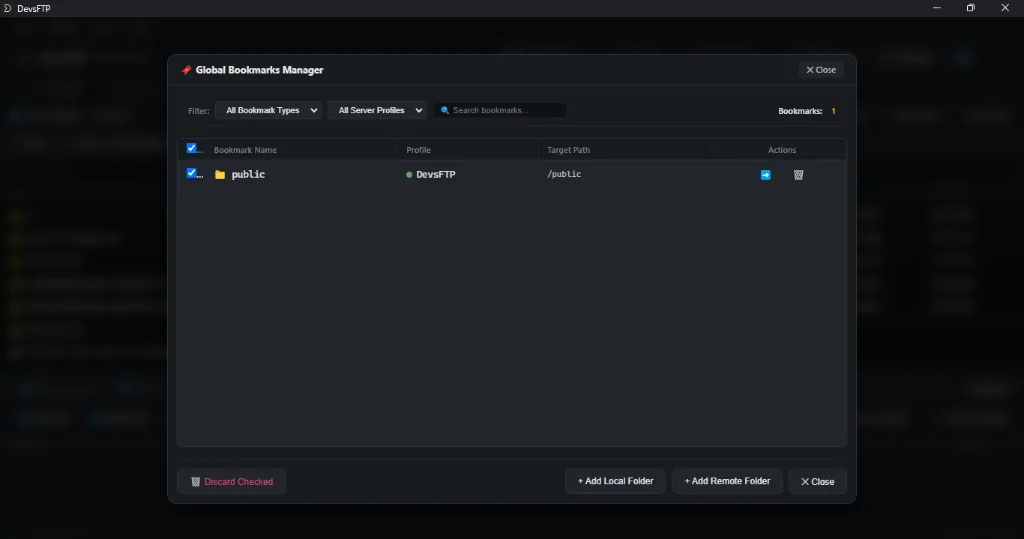The width and height of the screenshot is (1024, 539).
Task: Toggle the select-all checkbox in the table header
Action: coord(191,148)
